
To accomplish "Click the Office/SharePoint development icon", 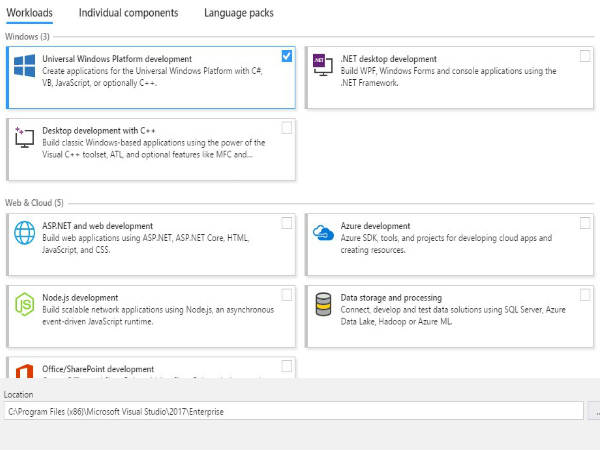I will tap(25, 372).
